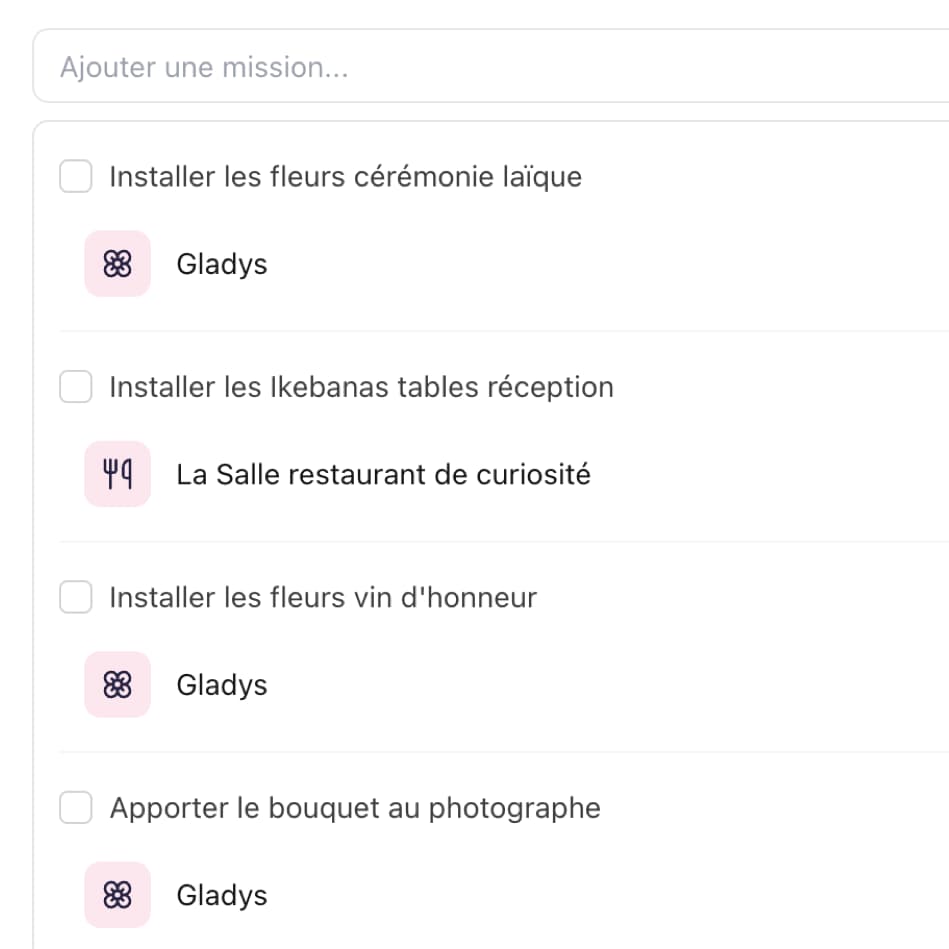Click the flower badge for vin d'honneur assignee
Screen dimensions: 949x949
coord(117,685)
